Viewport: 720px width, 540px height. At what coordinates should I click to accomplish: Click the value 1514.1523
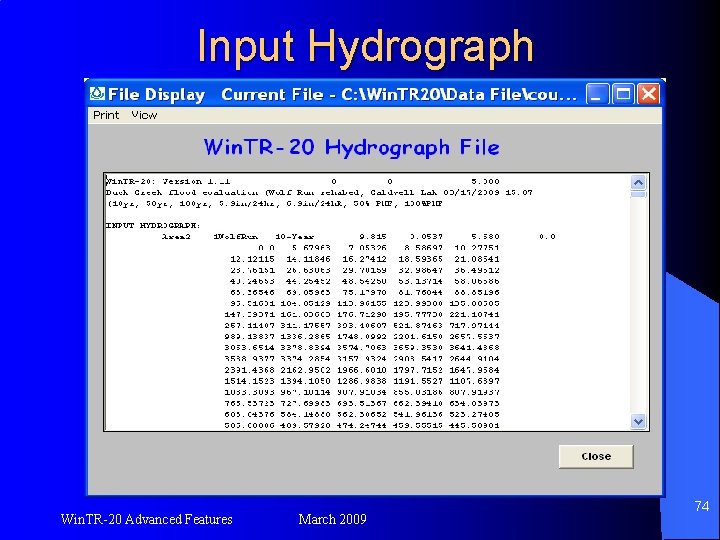click(249, 381)
